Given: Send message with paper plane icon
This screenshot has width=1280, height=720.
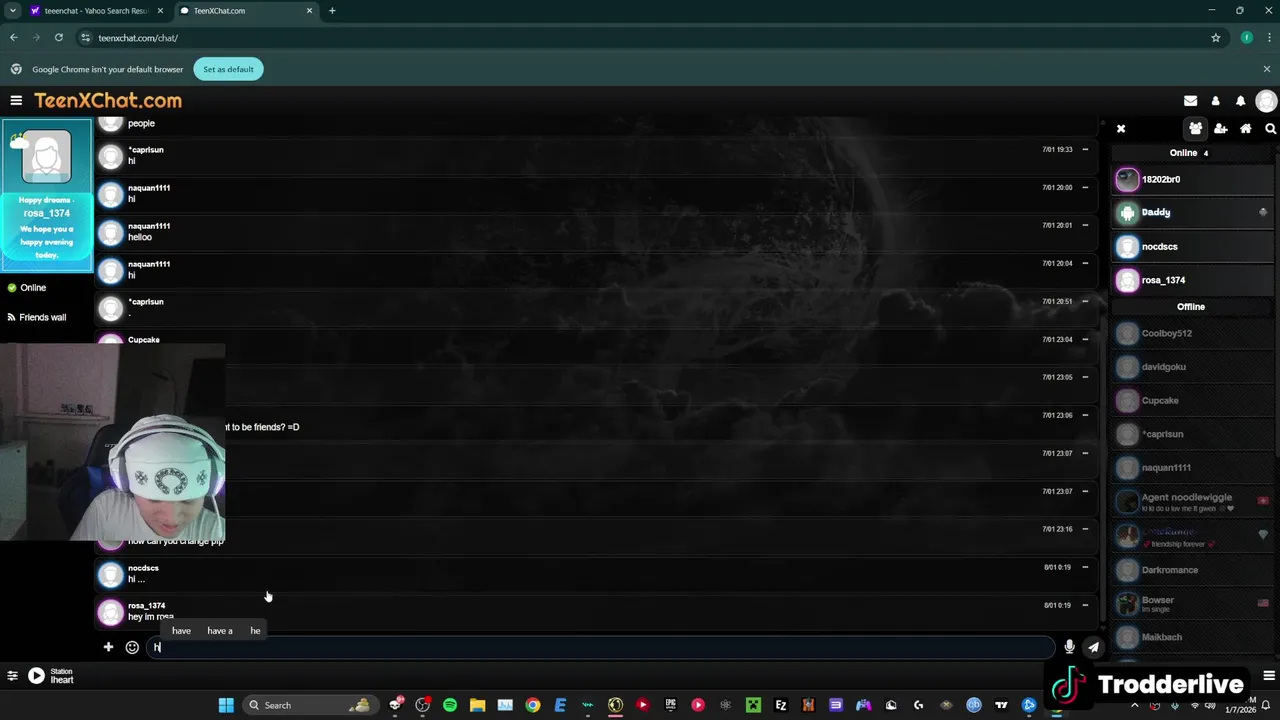Looking at the screenshot, I should click(1093, 647).
